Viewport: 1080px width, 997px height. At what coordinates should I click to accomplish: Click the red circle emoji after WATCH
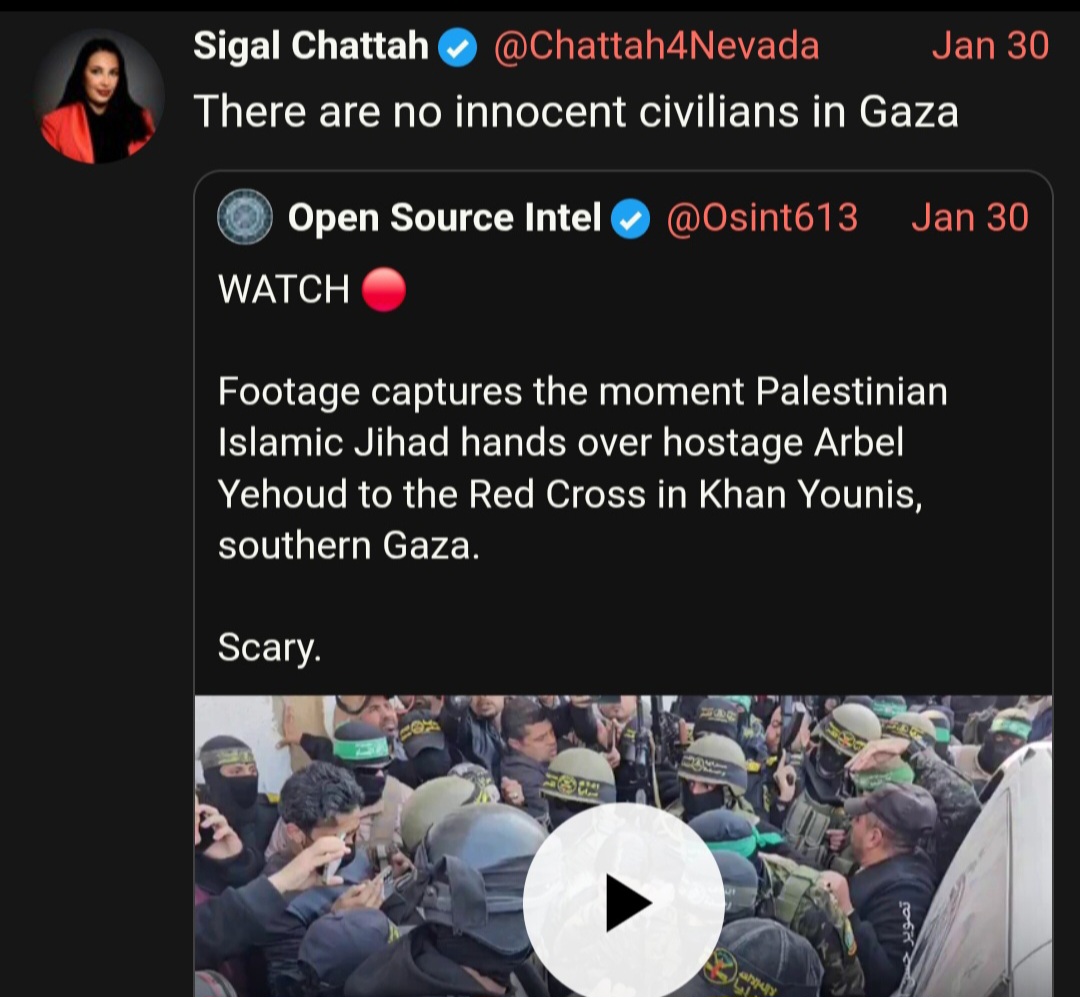click(383, 290)
